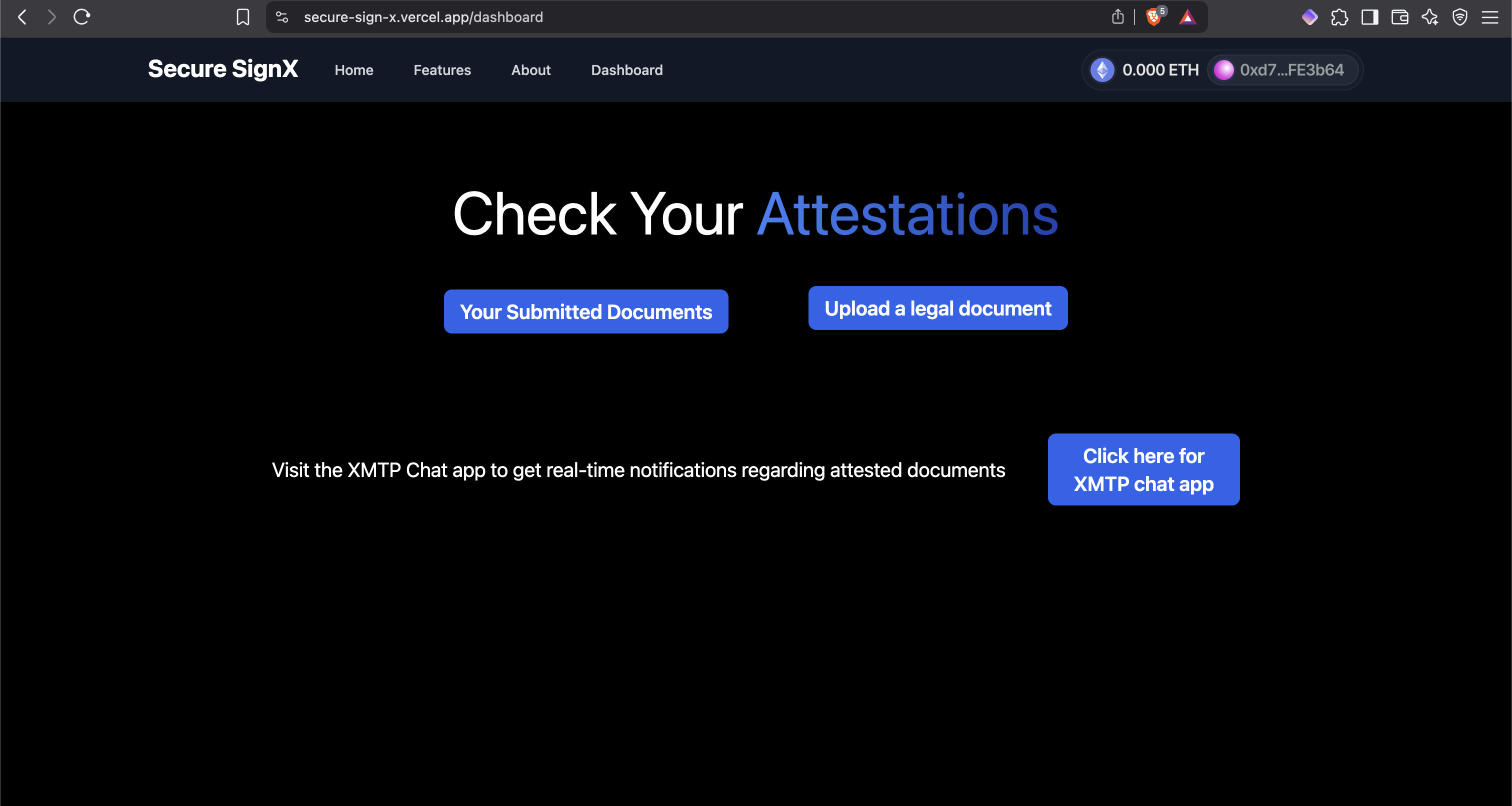Click the URL address bar field
Image resolution: width=1512 pixels, height=806 pixels.
[x=645, y=17]
